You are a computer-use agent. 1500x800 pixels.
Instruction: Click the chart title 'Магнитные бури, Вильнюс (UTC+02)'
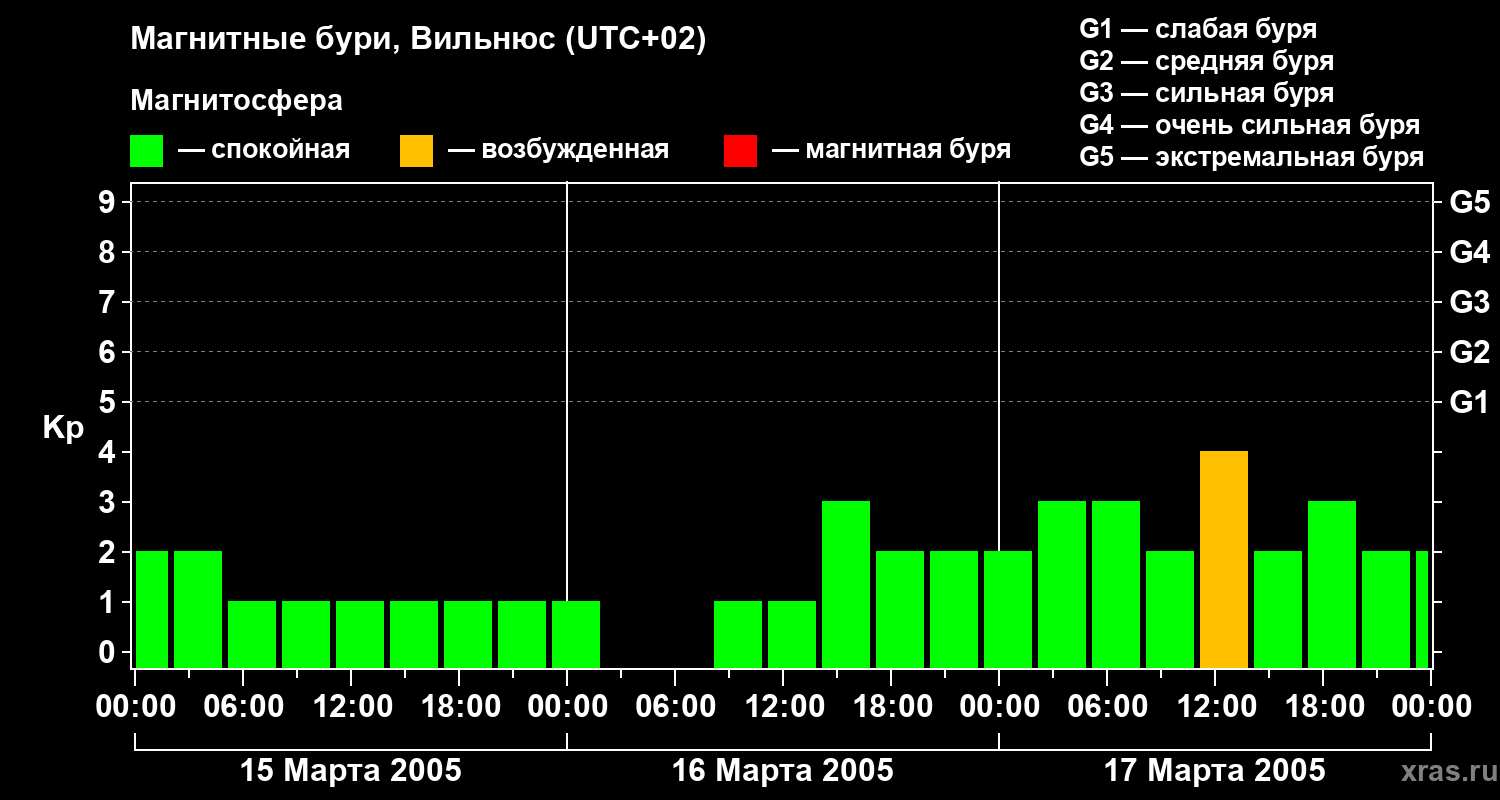tap(419, 40)
